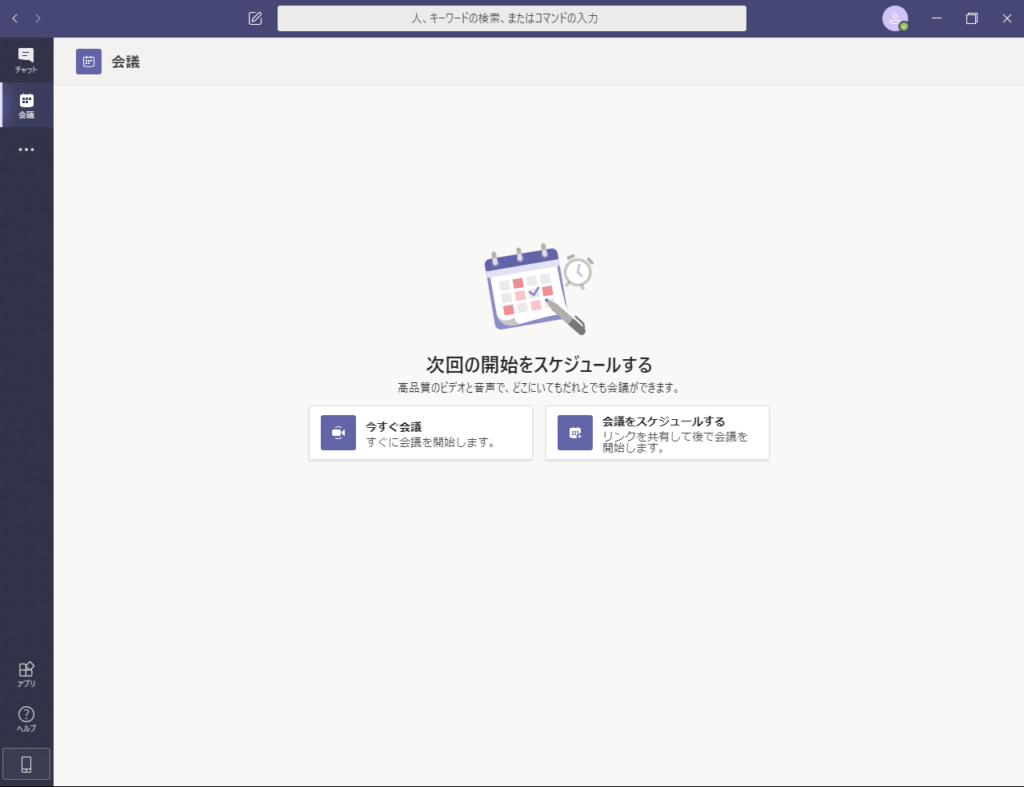Open the チャット (Chat) sidebar tab

[26, 60]
